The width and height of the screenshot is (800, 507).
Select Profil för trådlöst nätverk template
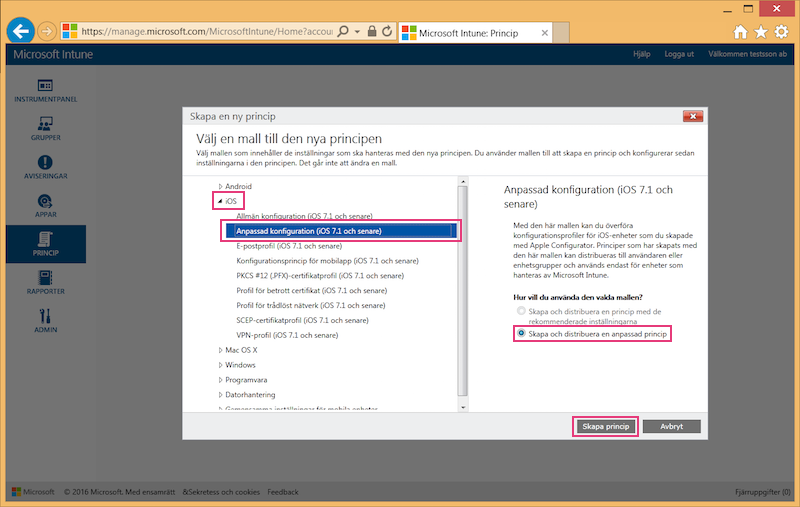[311, 305]
